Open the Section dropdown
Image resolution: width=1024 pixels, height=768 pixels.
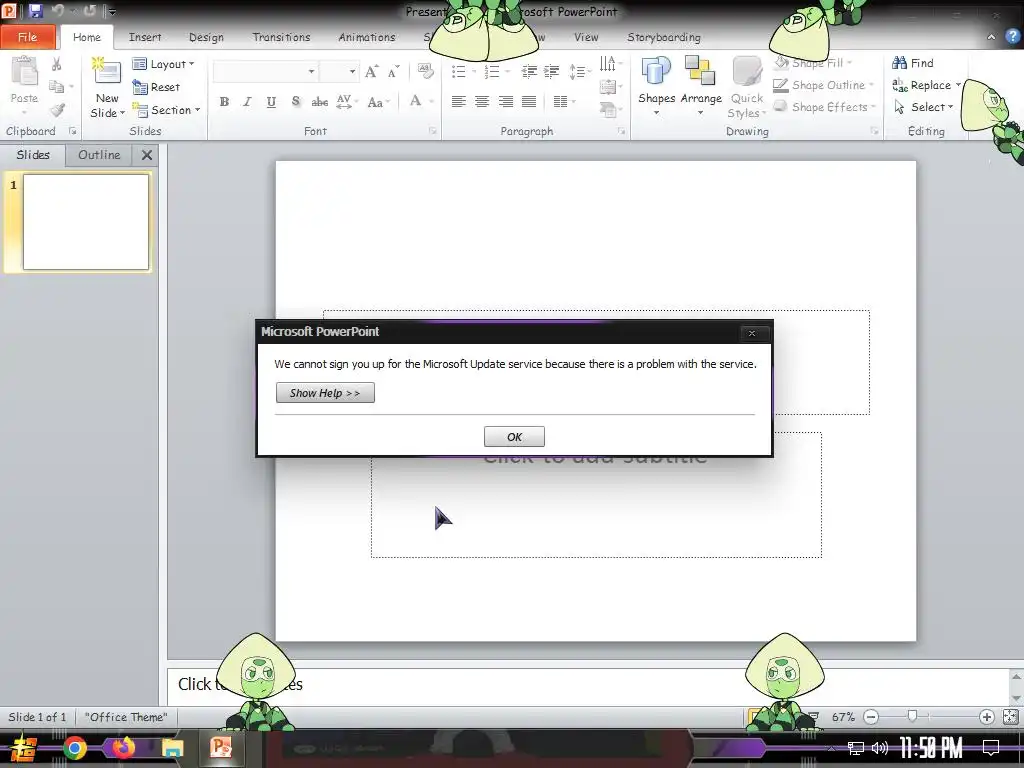click(x=166, y=110)
